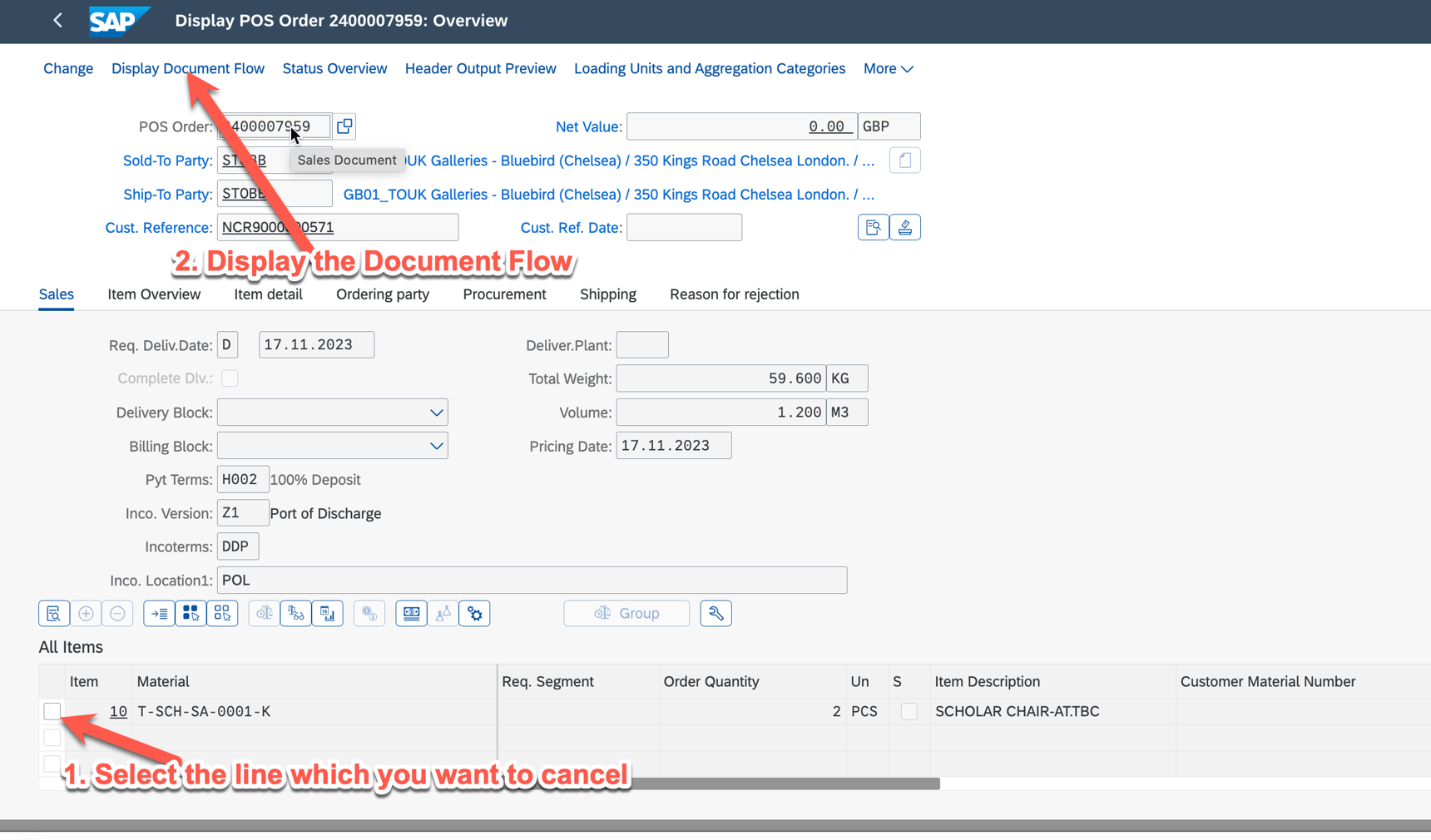Toggle the Complete Dlv. checkbox
Image resolution: width=1431 pixels, height=840 pixels.
click(x=230, y=378)
